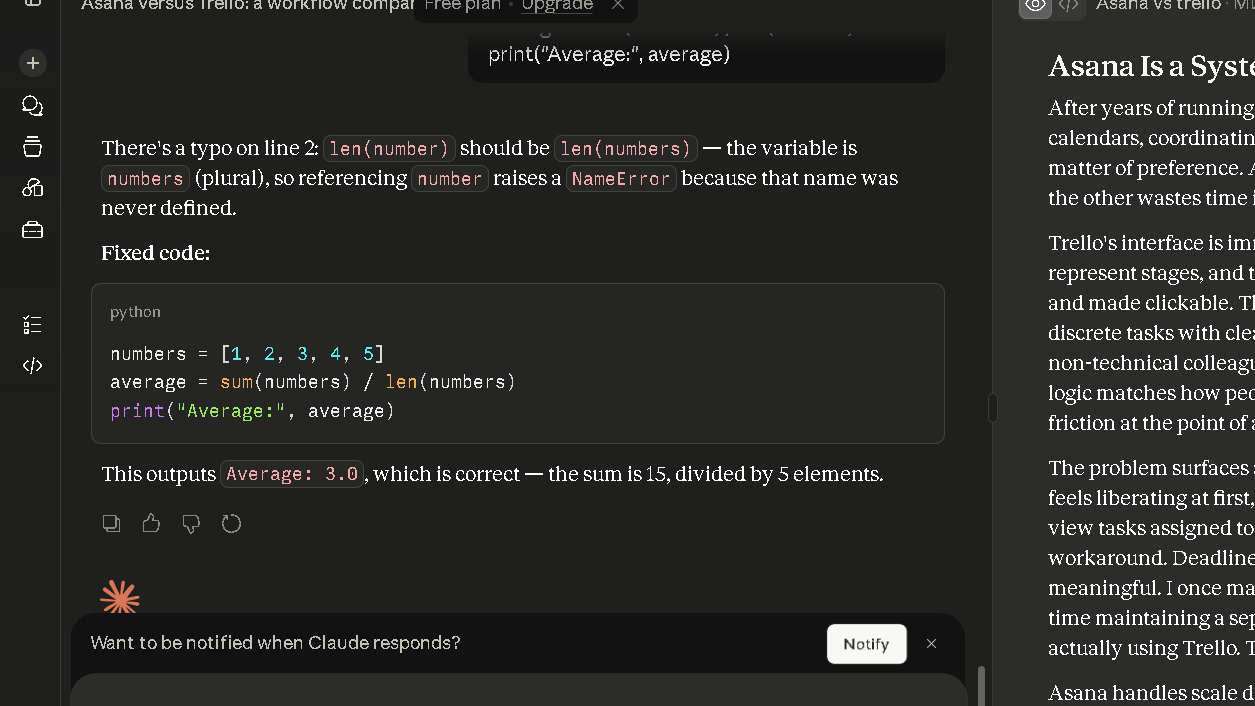Click the panel divider handle beside artifact
The height and width of the screenshot is (706, 1255).
pyautogui.click(x=993, y=408)
